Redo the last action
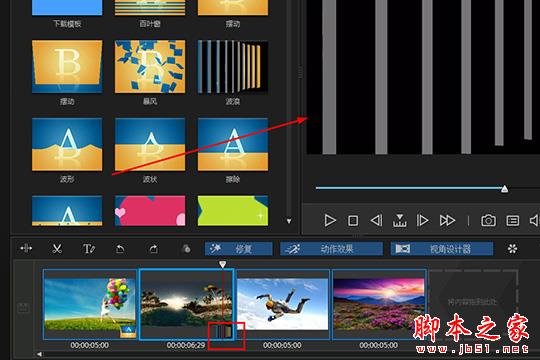 (x=154, y=249)
